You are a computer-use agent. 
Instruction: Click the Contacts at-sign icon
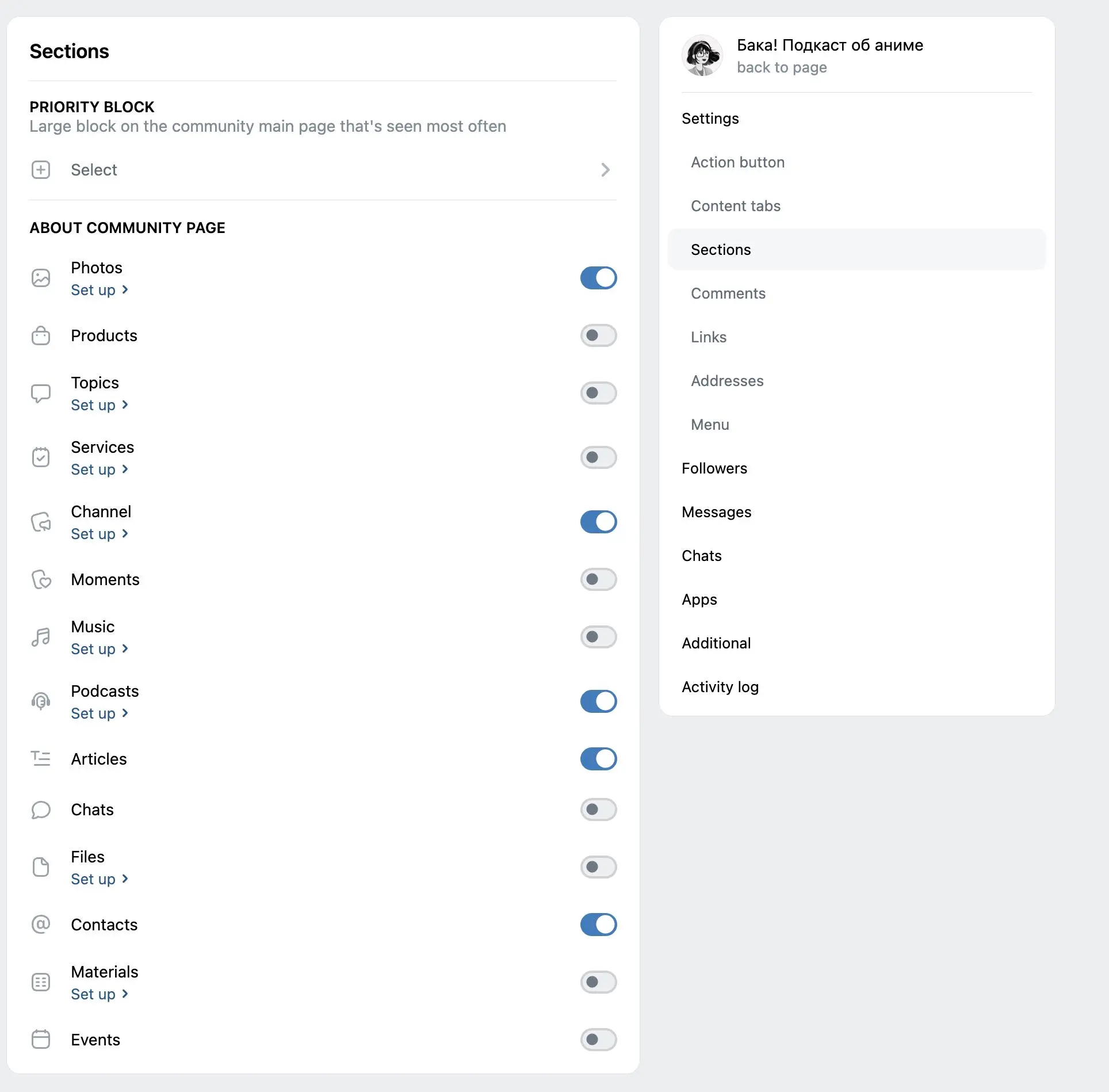pos(41,925)
